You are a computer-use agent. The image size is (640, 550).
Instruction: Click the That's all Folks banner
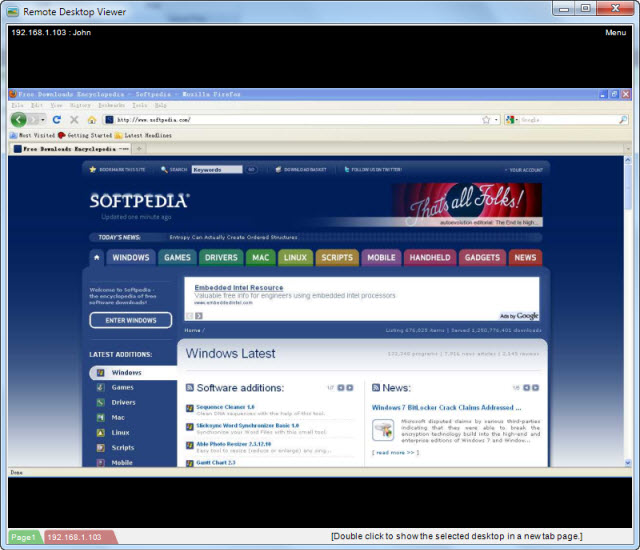[x=467, y=204]
